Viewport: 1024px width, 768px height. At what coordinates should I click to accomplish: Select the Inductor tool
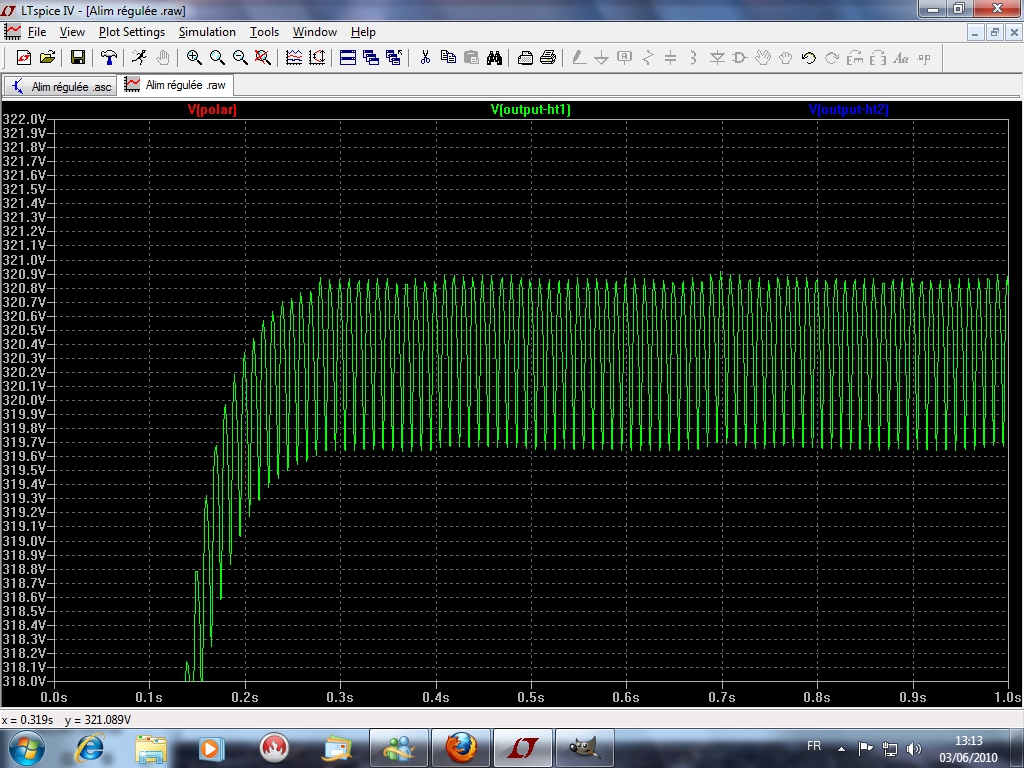pyautogui.click(x=694, y=58)
